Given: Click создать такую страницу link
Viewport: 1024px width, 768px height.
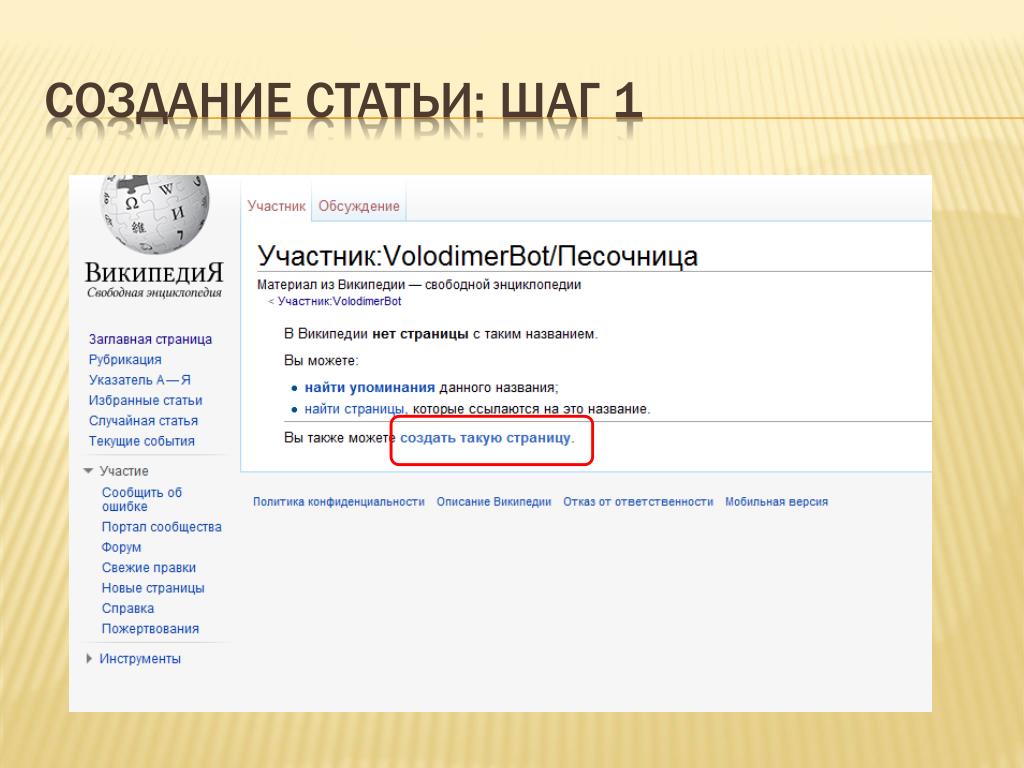Looking at the screenshot, I should (485, 438).
